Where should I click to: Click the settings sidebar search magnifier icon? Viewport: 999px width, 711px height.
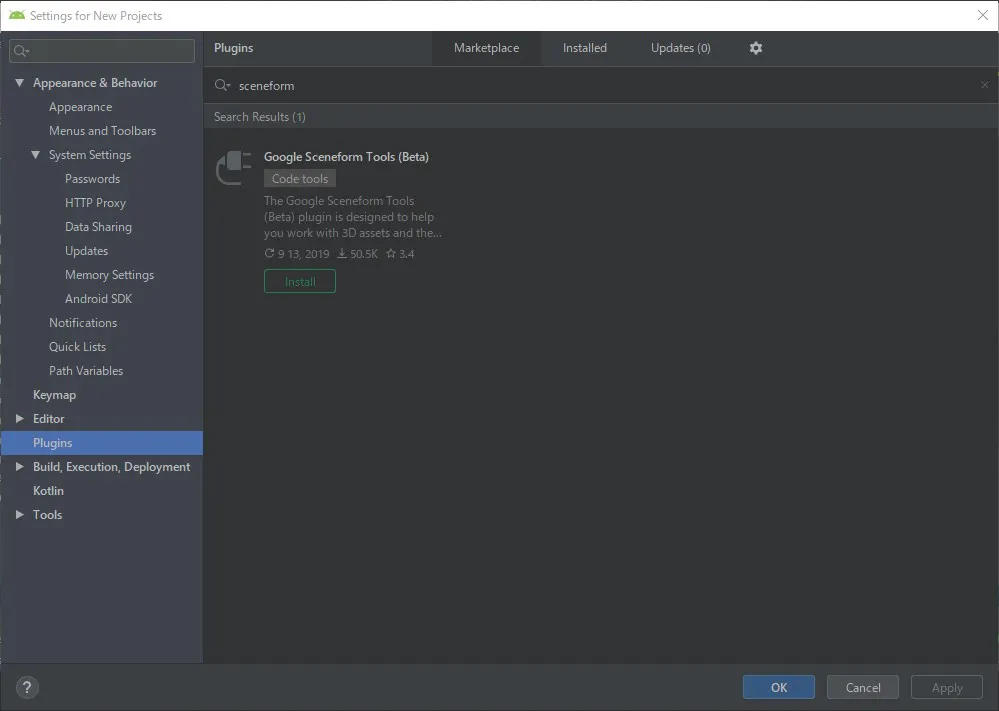21,51
